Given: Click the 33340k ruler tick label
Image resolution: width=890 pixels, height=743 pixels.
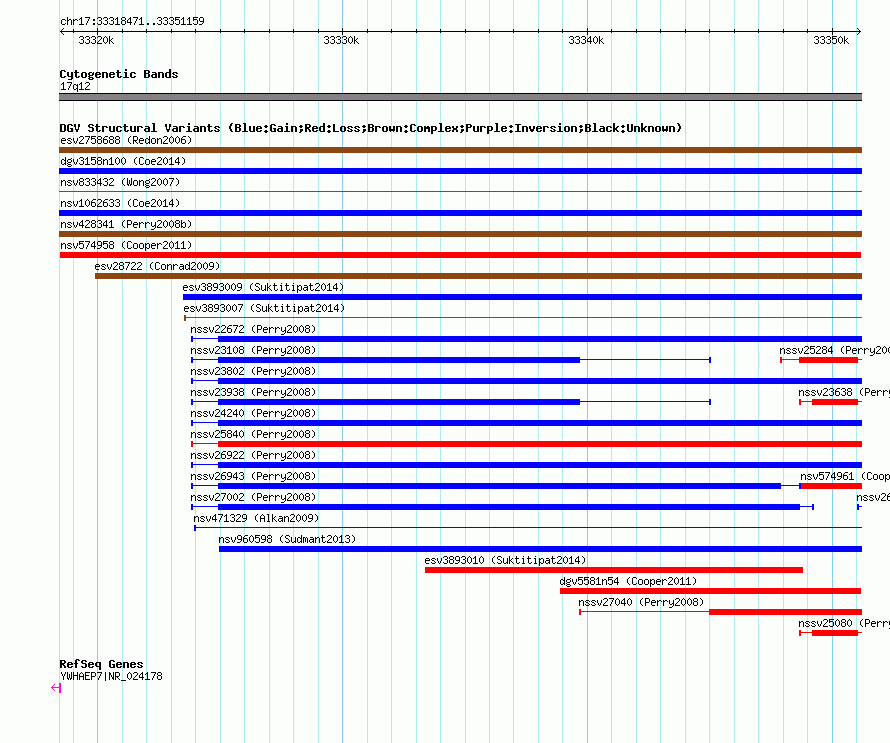Looking at the screenshot, I should point(586,40).
